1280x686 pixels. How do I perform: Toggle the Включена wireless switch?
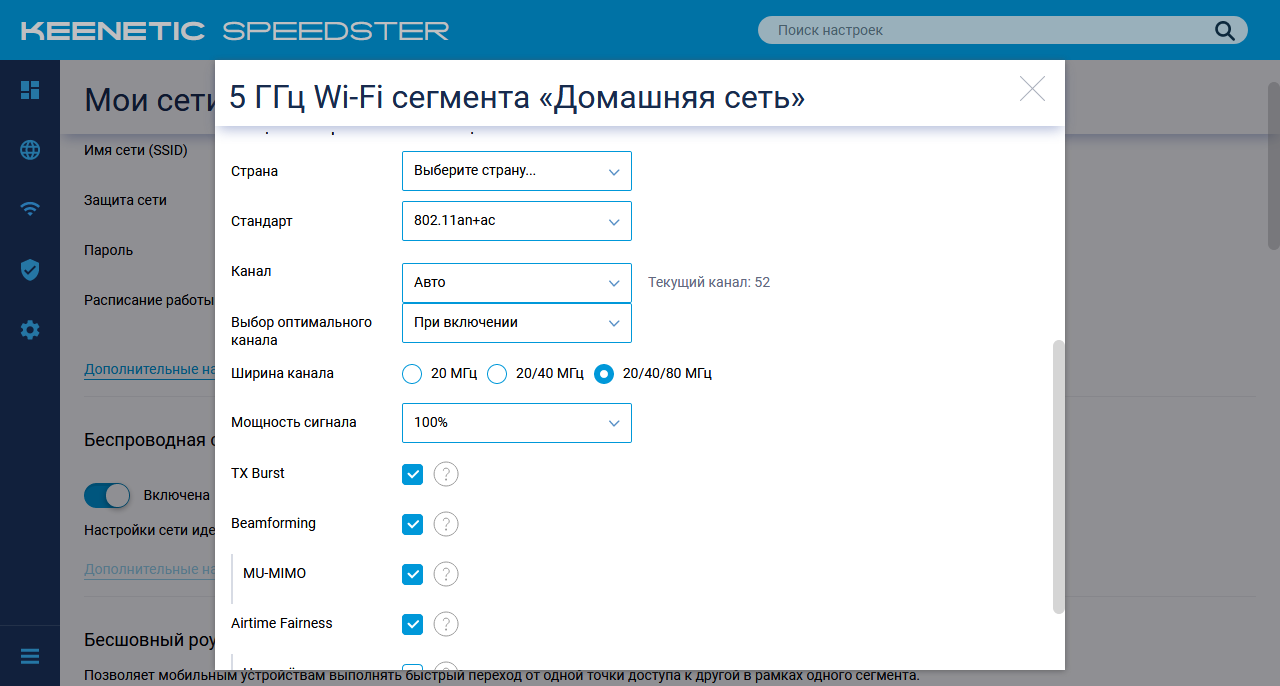107,495
